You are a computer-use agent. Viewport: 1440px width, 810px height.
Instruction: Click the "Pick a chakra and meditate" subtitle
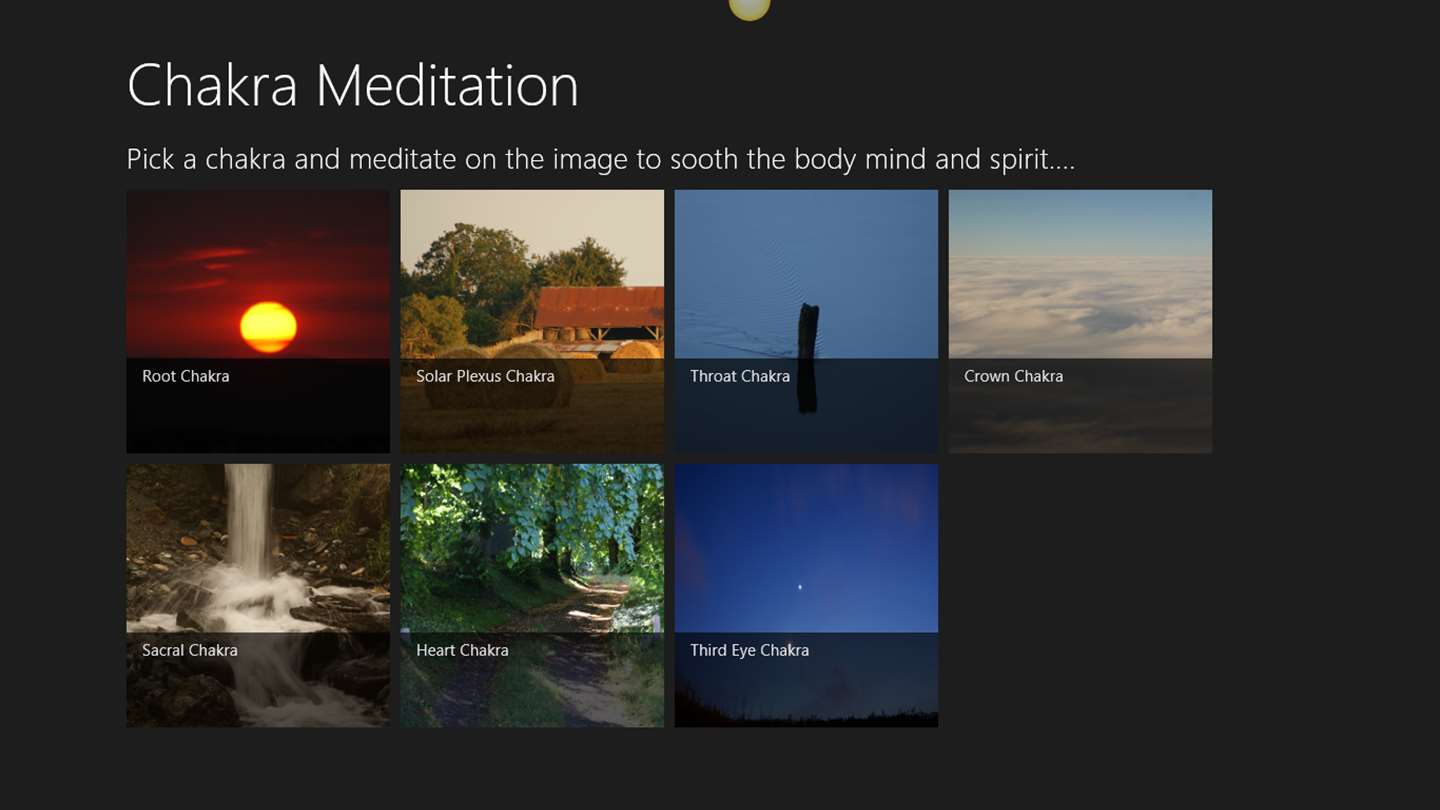tap(601, 159)
